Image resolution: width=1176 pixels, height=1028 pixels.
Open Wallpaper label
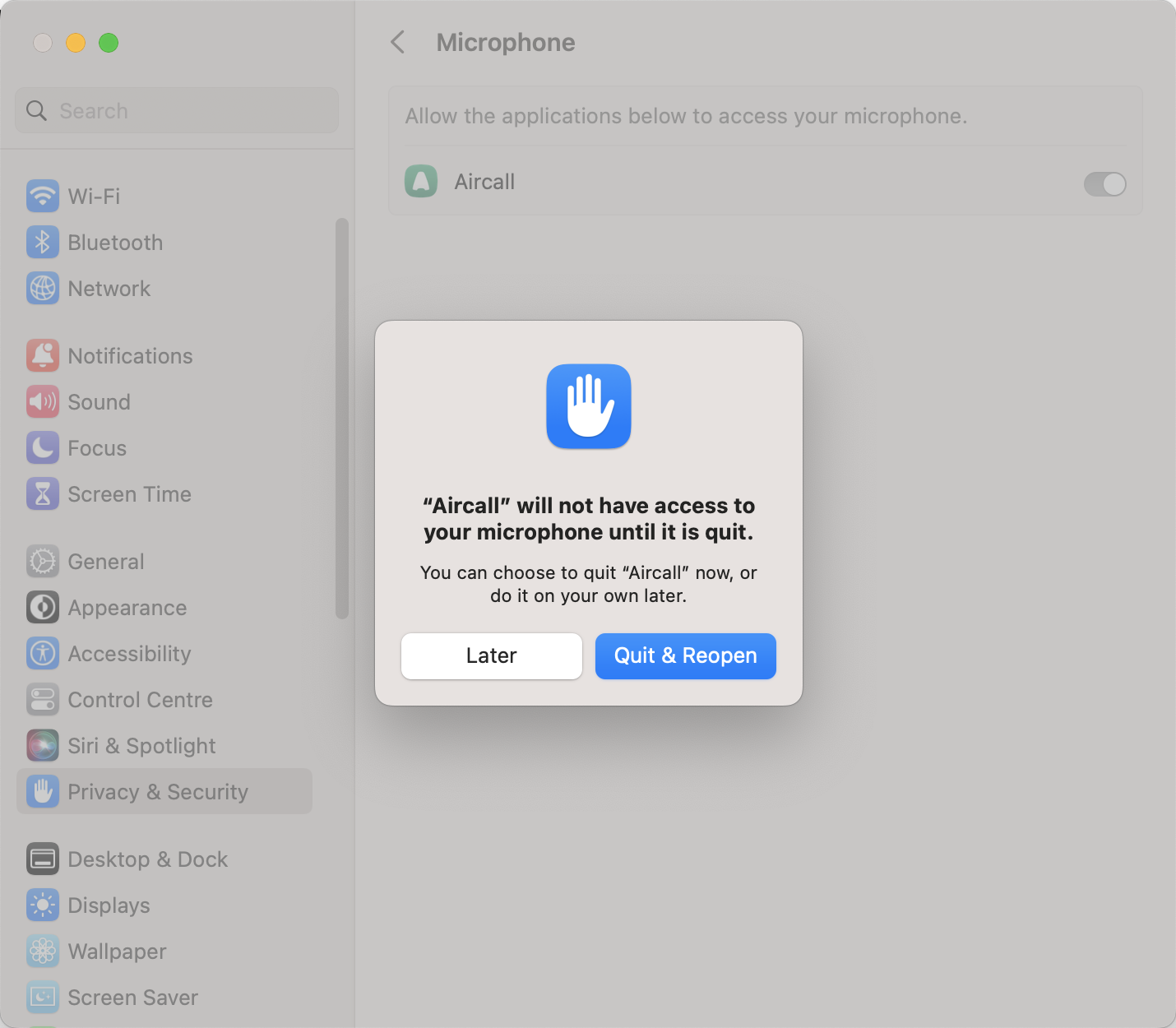point(118,952)
